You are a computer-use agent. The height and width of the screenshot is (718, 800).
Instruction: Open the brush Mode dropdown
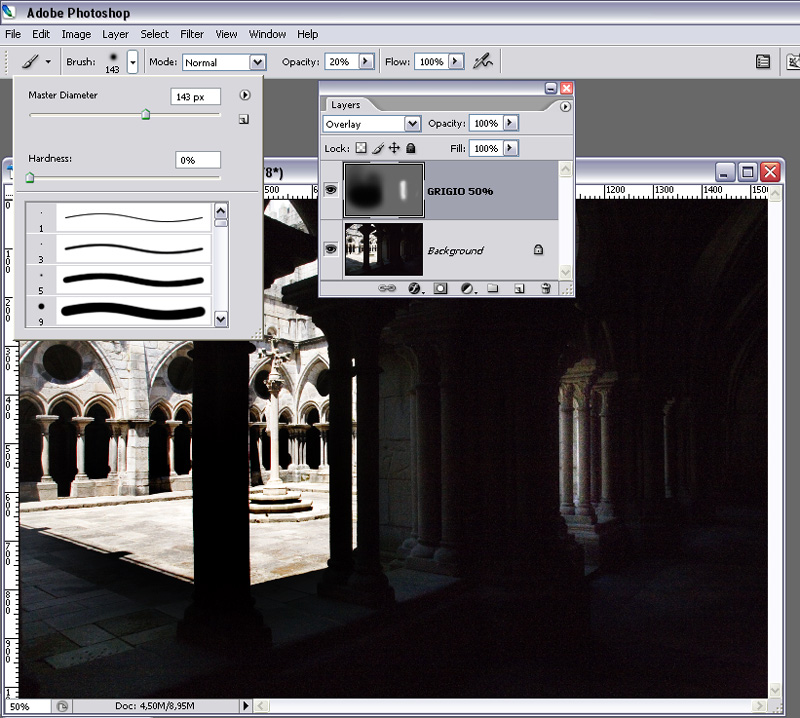point(257,62)
